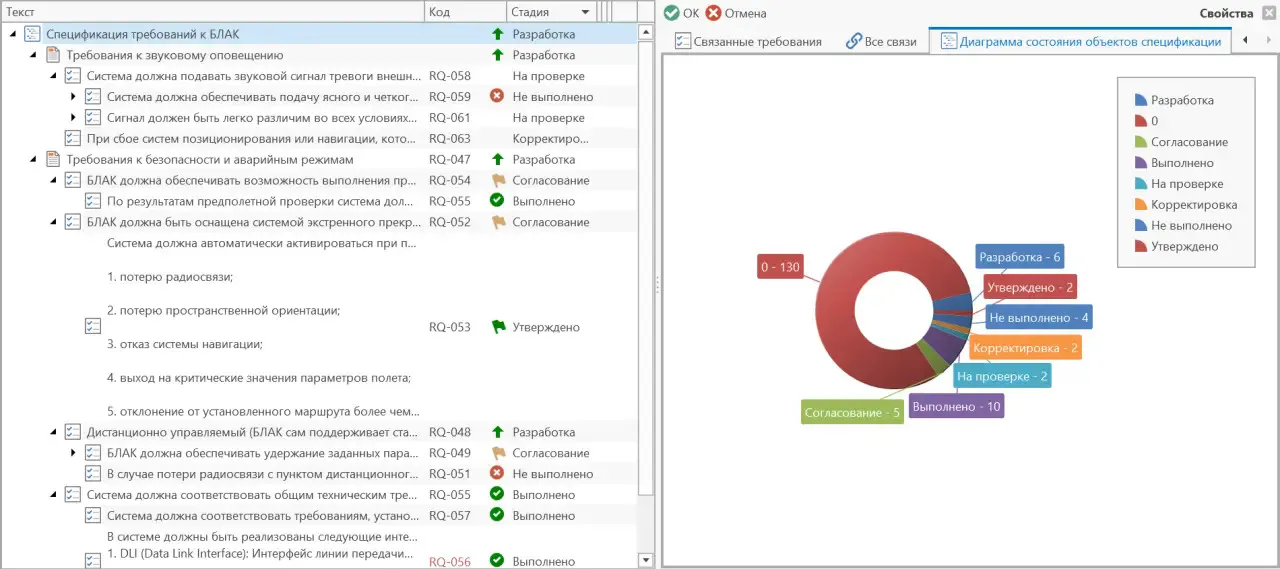Screen dimensions: 1280x569
Task: Click the chain link icon on the Все связи tab
Action: point(853,41)
